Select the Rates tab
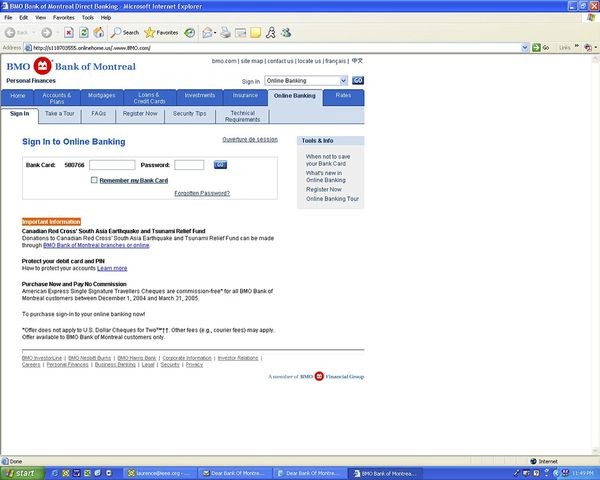This screenshot has height=480, width=600. tap(343, 98)
